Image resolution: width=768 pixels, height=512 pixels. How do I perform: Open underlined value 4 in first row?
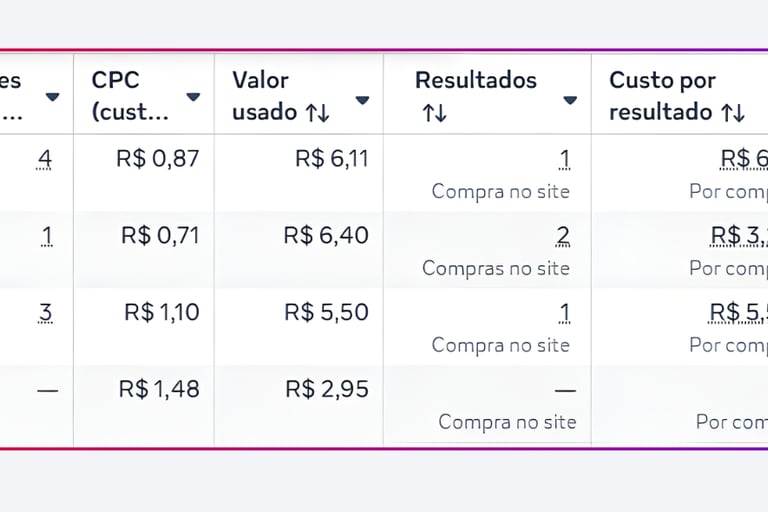pyautogui.click(x=43, y=158)
